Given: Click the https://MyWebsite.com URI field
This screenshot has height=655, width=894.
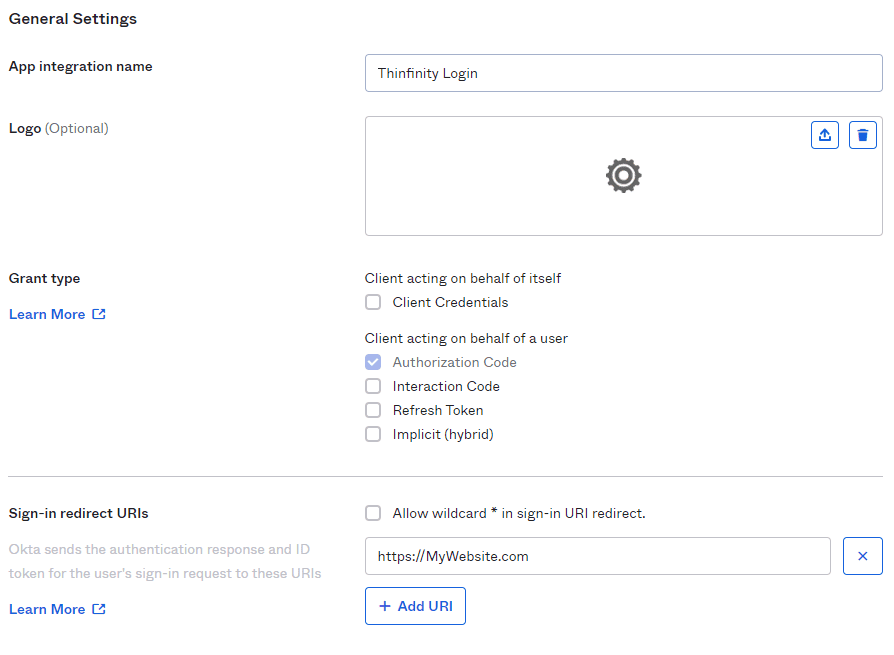Looking at the screenshot, I should [597, 555].
